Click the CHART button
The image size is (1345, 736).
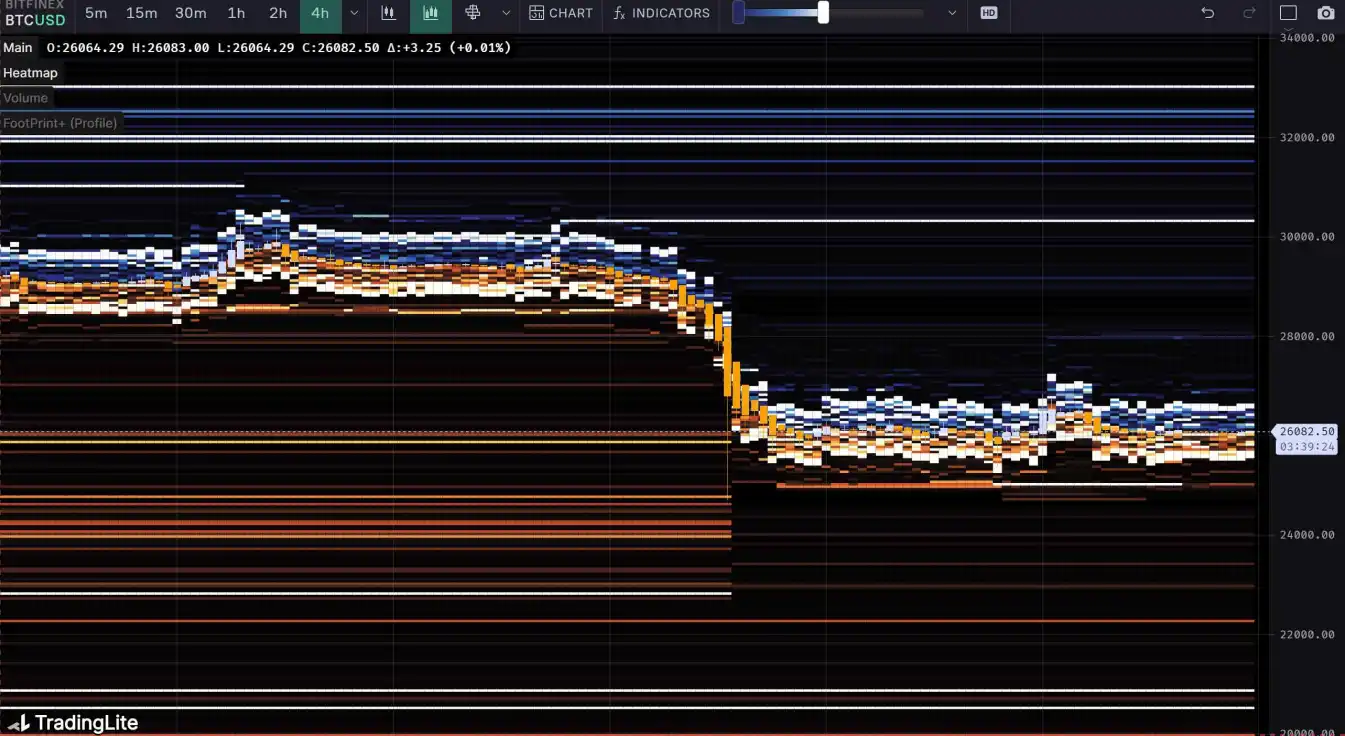pyautogui.click(x=561, y=13)
